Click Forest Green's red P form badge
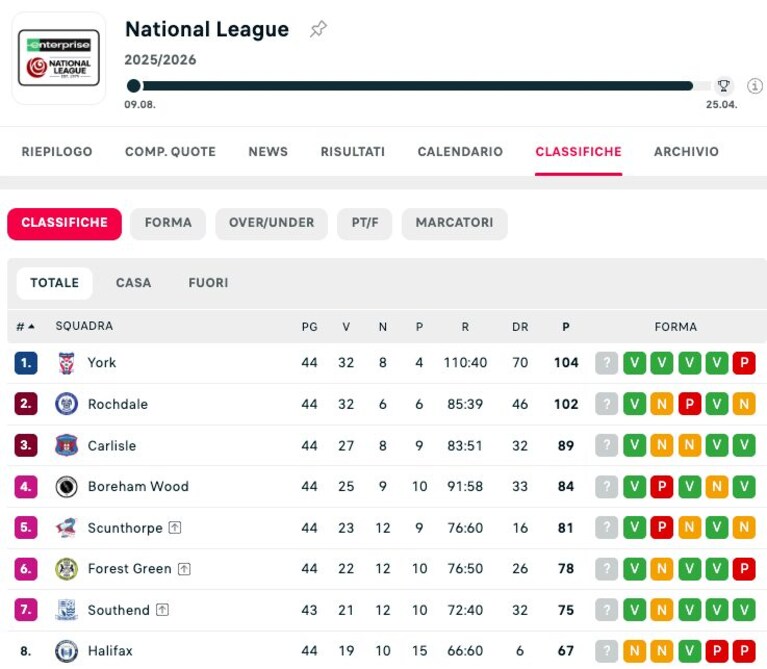767x669 pixels. [744, 569]
